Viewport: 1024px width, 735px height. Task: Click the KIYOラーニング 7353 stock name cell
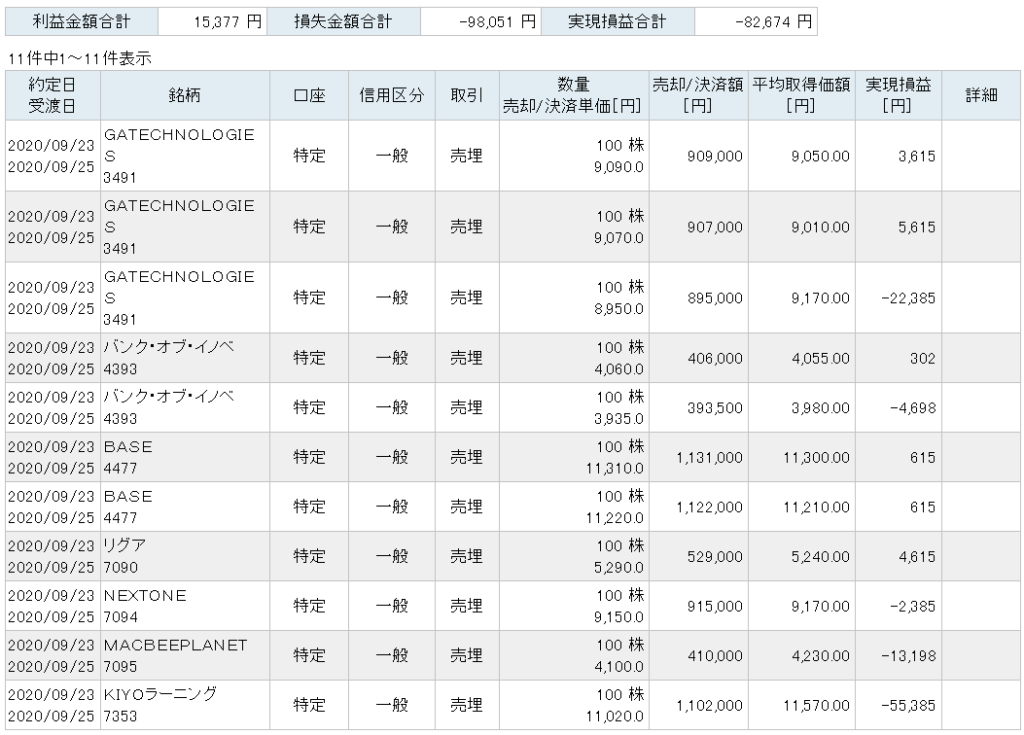[x=185, y=706]
